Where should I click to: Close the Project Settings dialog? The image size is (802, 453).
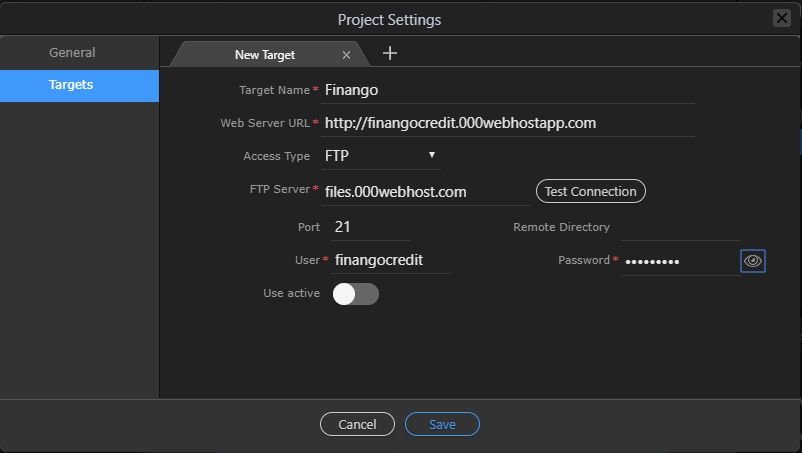coord(782,18)
